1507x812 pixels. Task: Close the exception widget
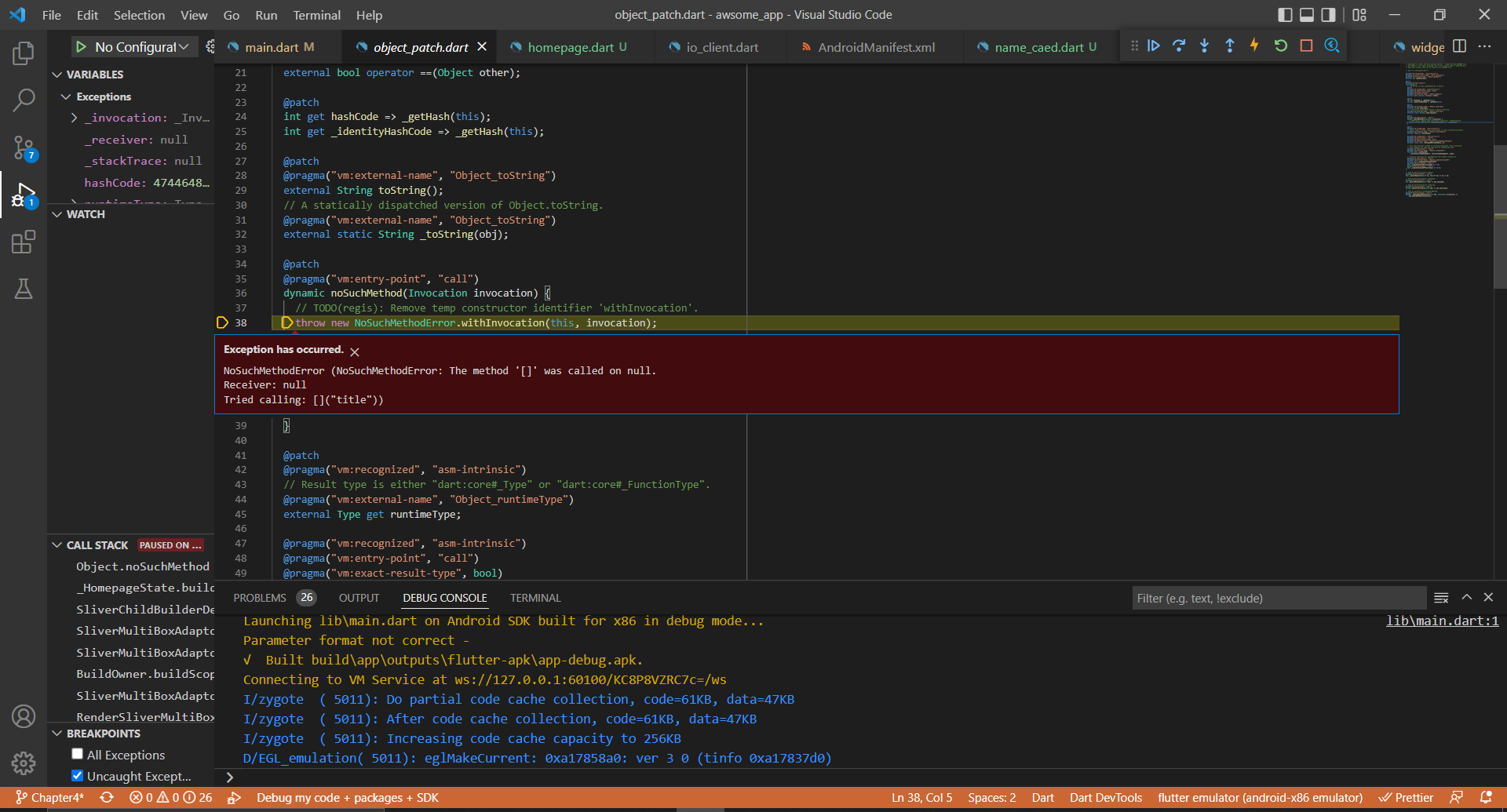pos(355,351)
